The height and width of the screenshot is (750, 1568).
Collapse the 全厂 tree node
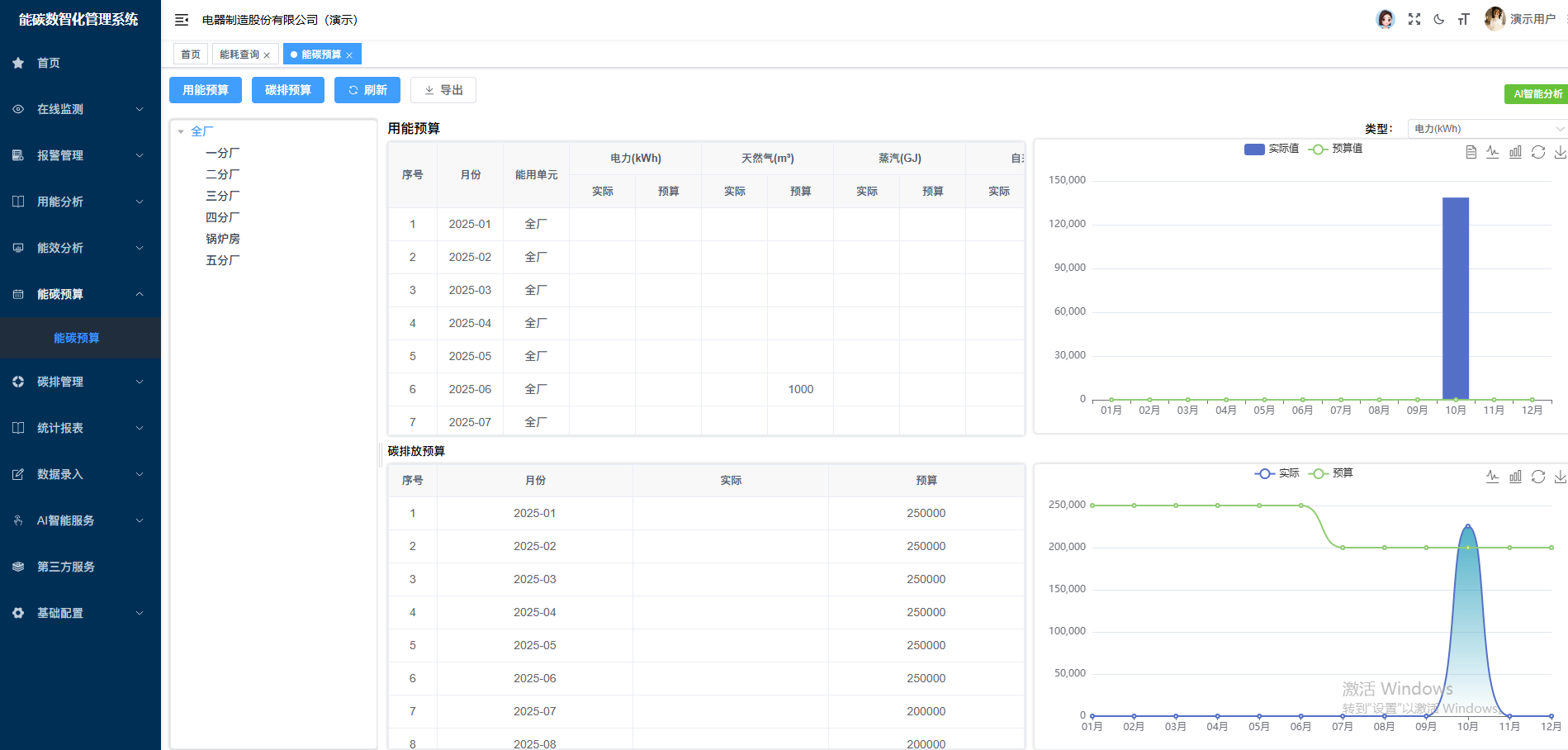click(x=181, y=131)
